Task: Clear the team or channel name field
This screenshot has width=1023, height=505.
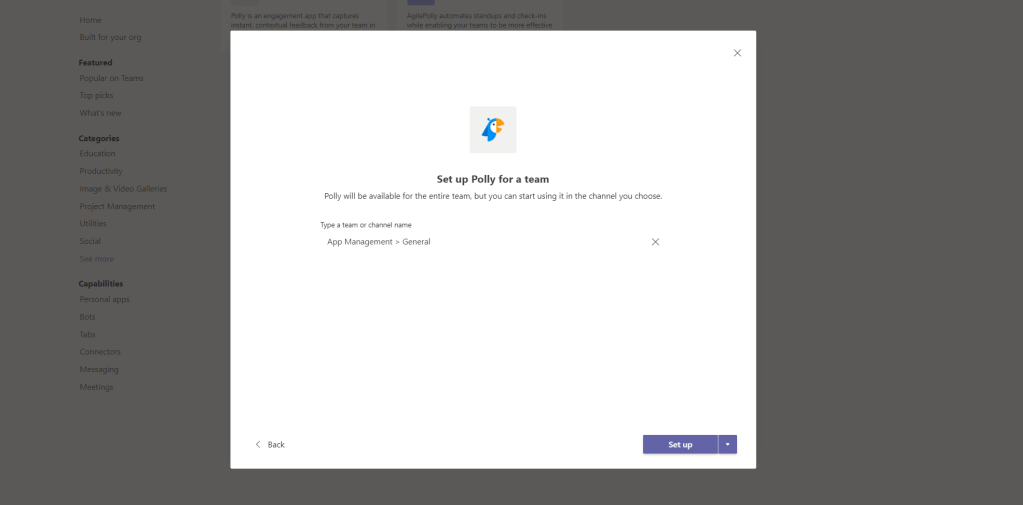Action: [x=655, y=242]
